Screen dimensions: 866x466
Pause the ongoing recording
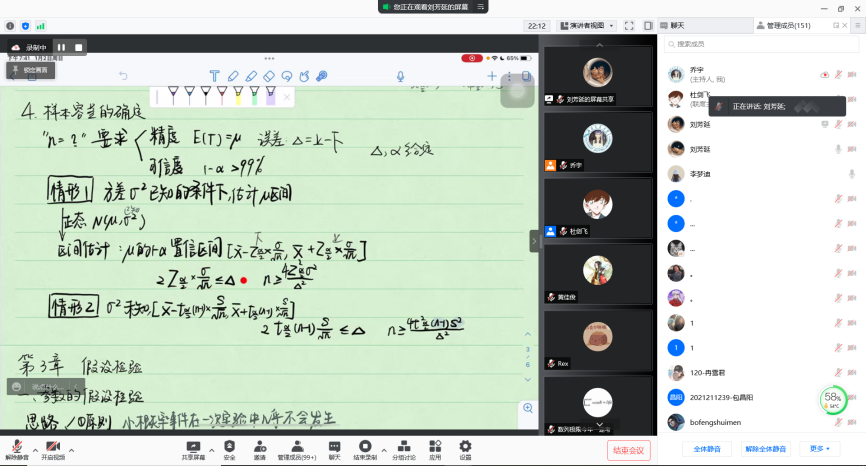61,47
